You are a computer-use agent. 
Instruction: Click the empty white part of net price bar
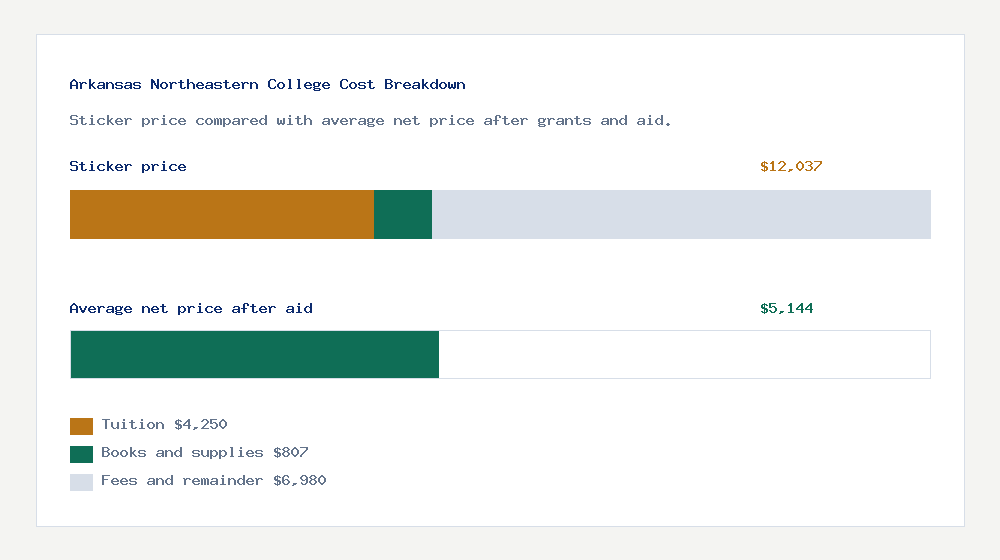(x=684, y=354)
